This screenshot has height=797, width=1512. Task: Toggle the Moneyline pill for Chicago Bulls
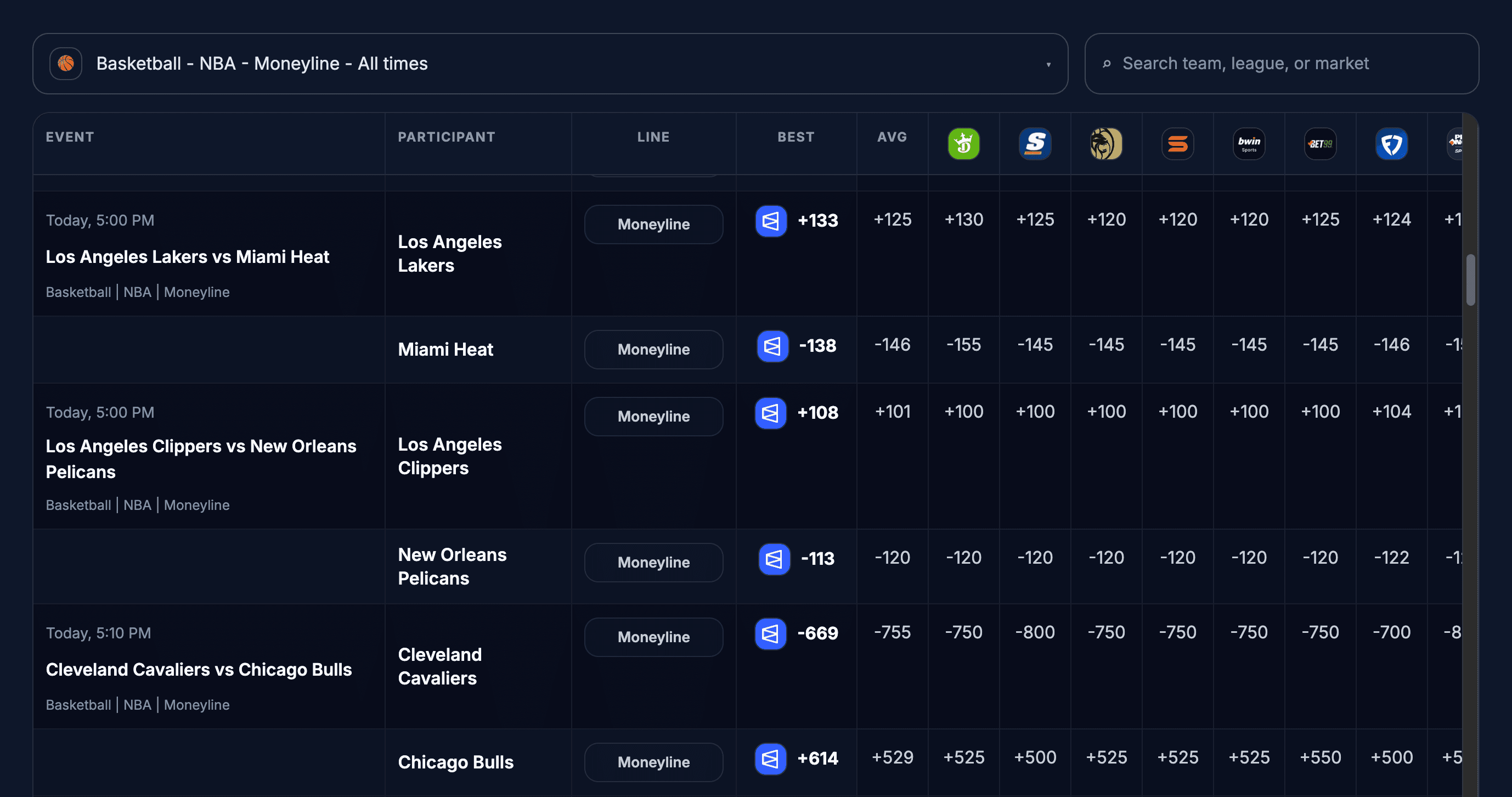[x=653, y=762]
